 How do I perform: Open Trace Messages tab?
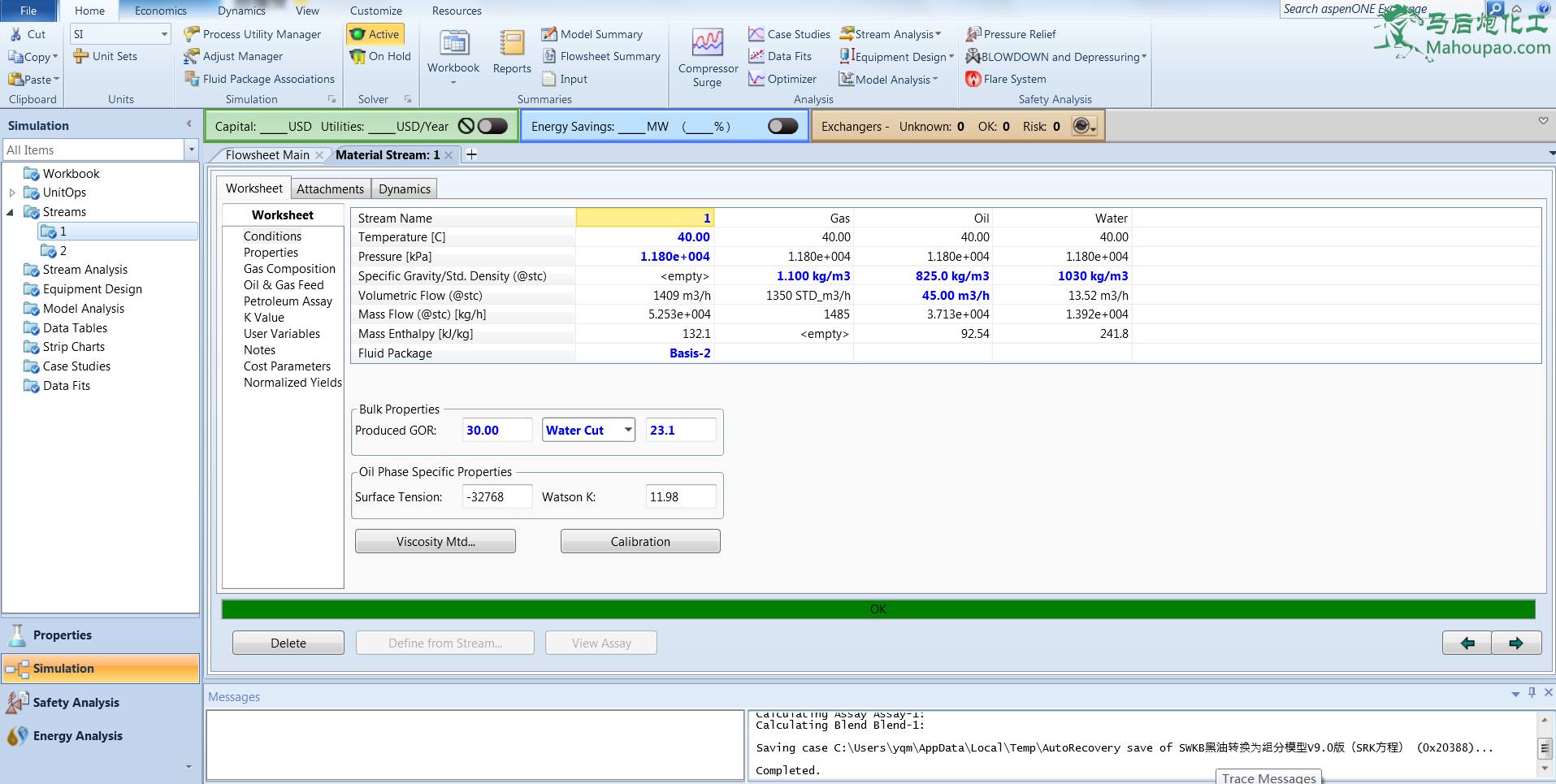pos(1268,778)
